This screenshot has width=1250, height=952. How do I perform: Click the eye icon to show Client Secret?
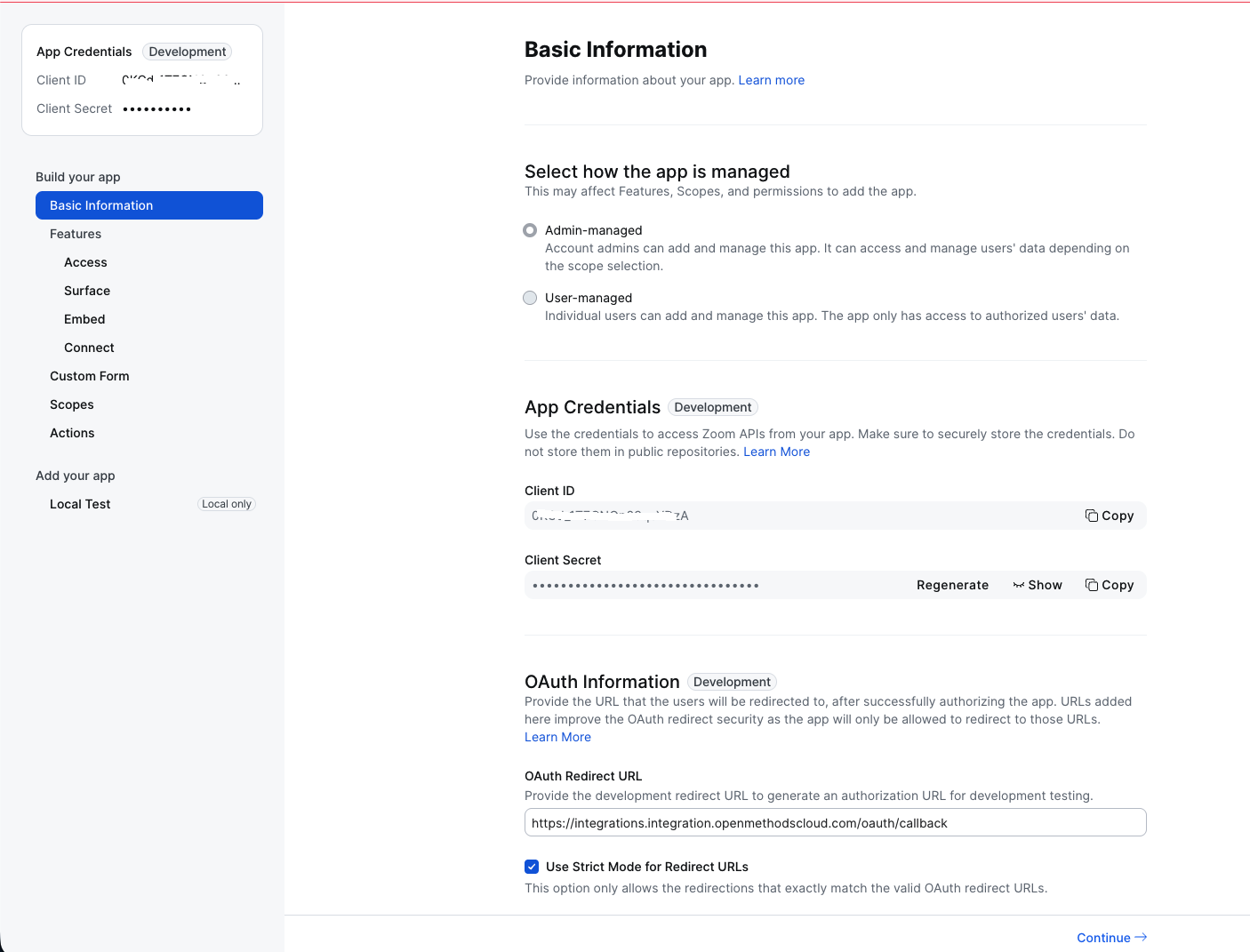[x=1019, y=585]
